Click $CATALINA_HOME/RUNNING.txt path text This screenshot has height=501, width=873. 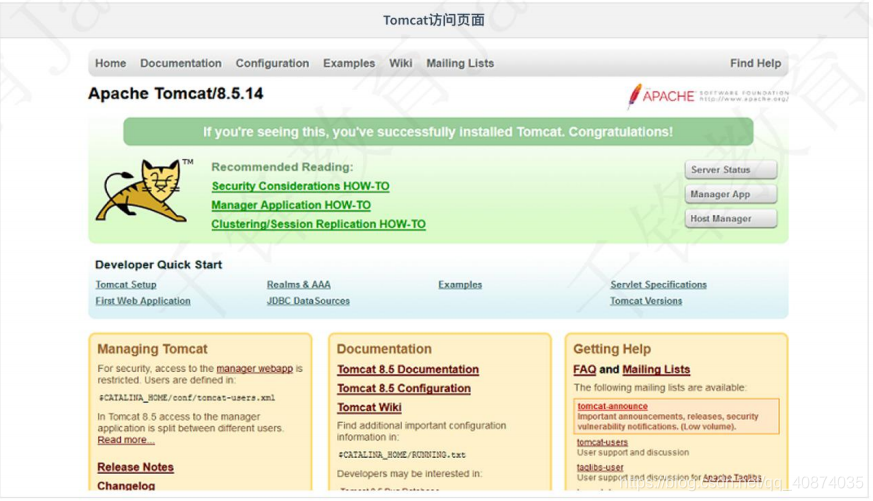(x=402, y=455)
